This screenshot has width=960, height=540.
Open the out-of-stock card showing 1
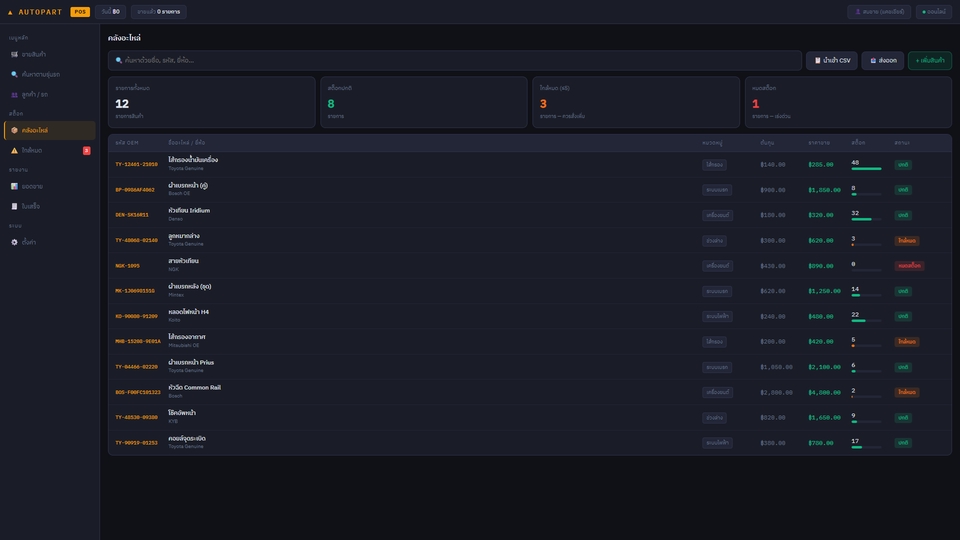(x=848, y=102)
